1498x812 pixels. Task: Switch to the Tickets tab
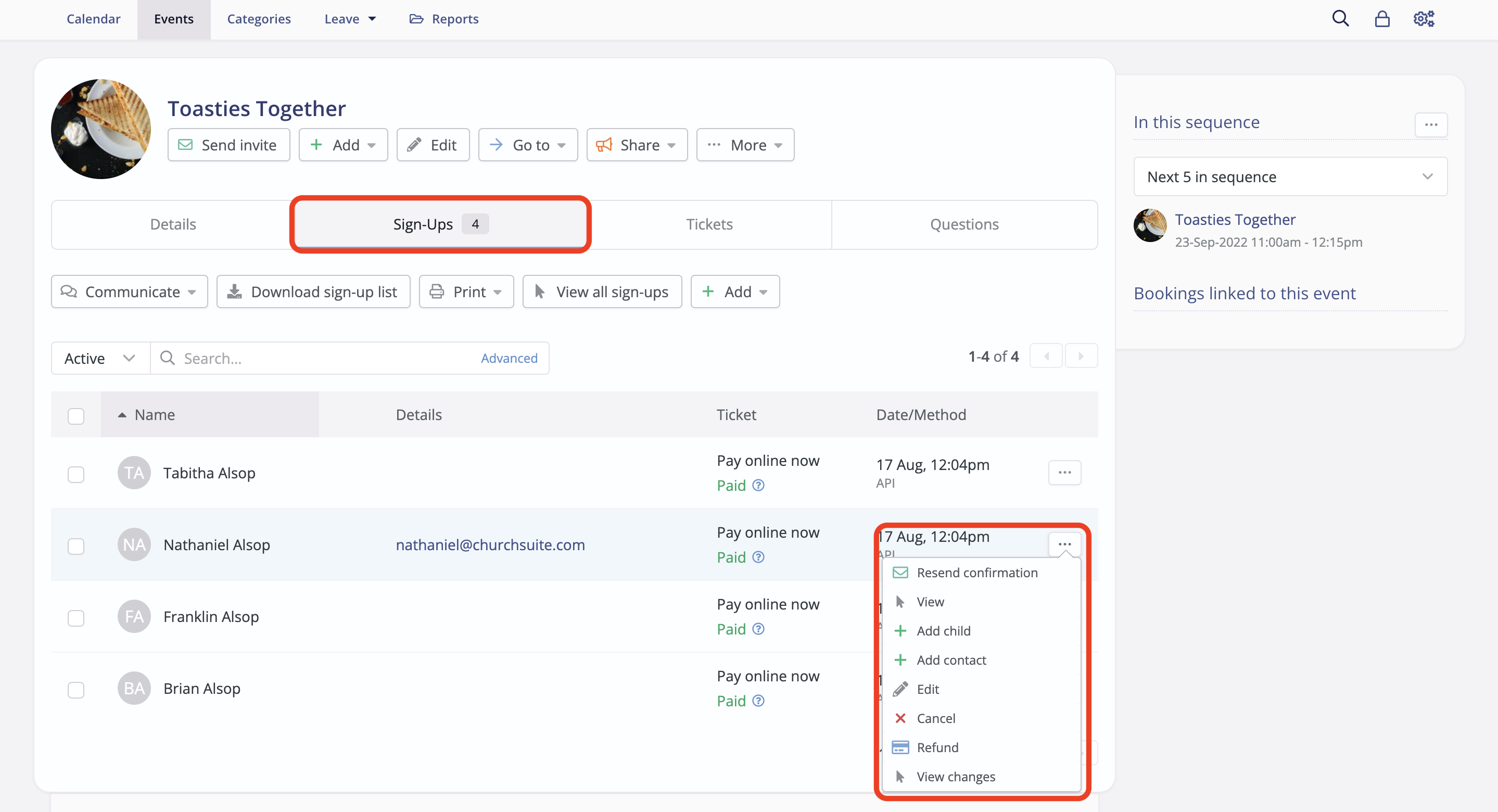coord(709,224)
